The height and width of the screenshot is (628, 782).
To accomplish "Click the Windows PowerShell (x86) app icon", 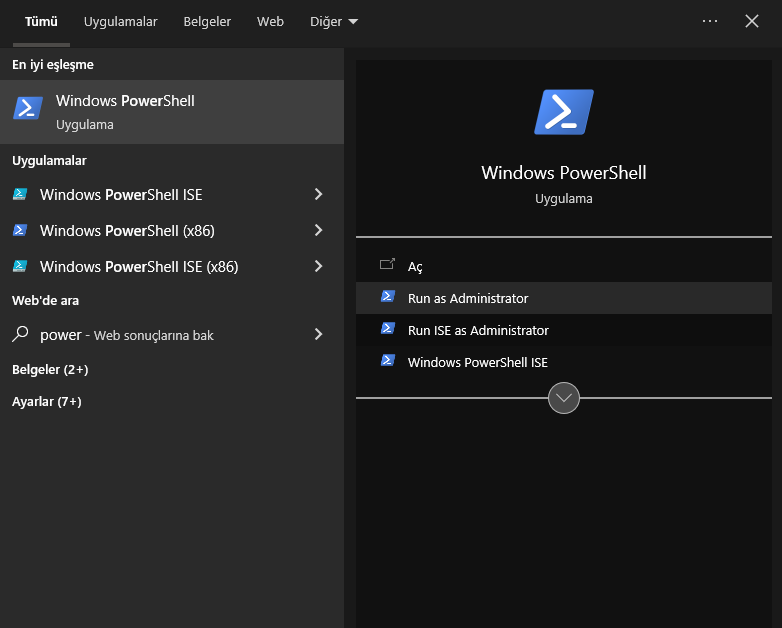I will pos(20,230).
